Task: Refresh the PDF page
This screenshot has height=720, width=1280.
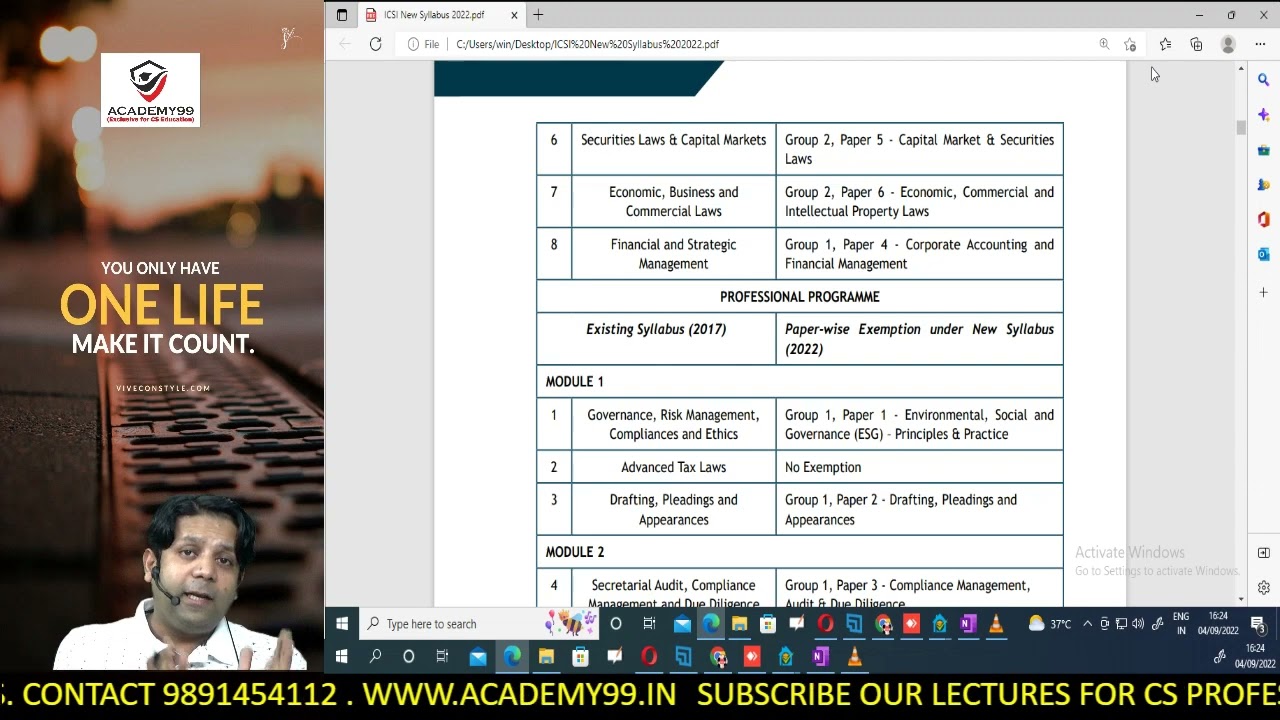Action: pos(375,44)
